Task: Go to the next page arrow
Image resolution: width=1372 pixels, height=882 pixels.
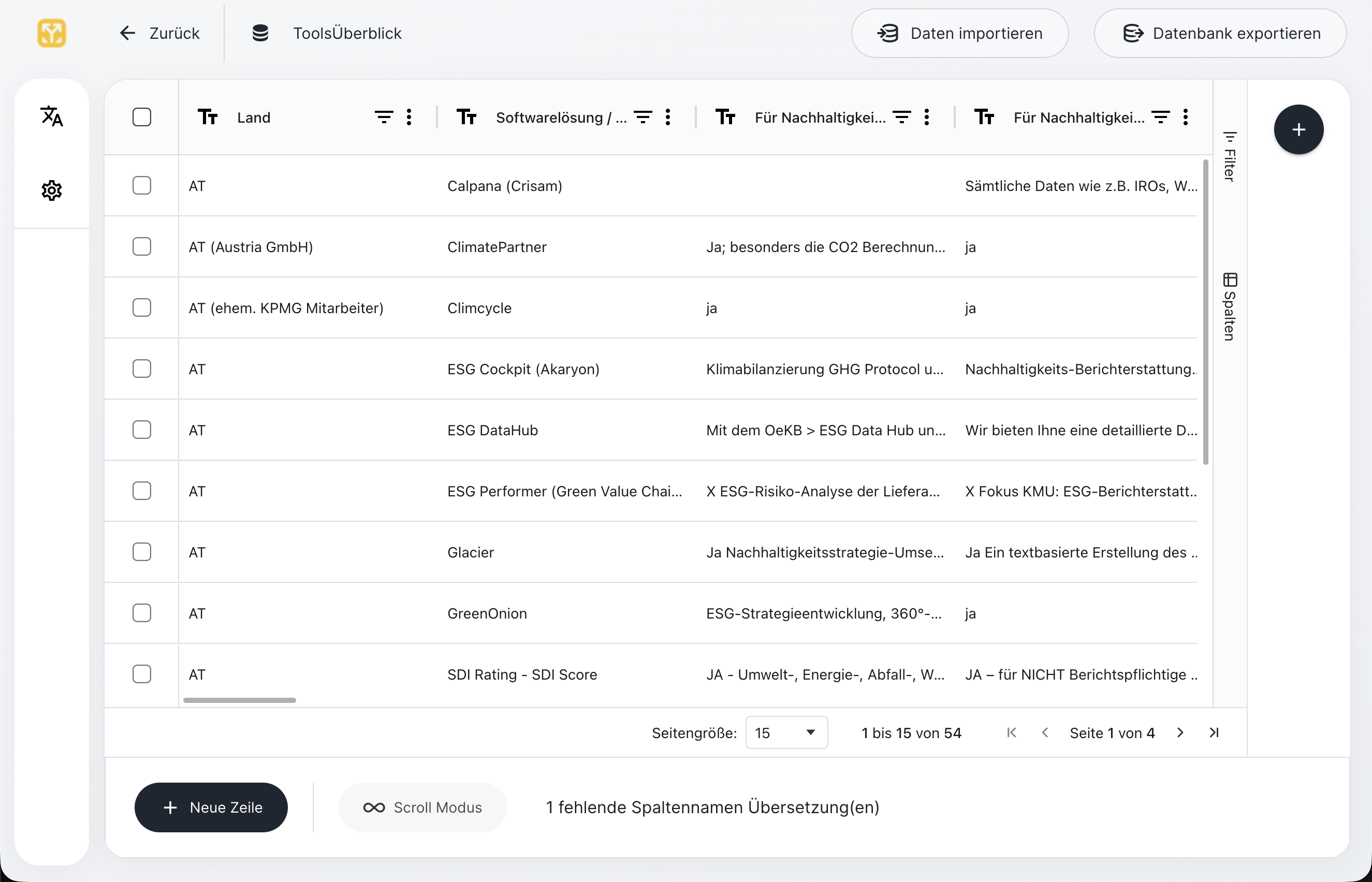Action: pyautogui.click(x=1180, y=732)
